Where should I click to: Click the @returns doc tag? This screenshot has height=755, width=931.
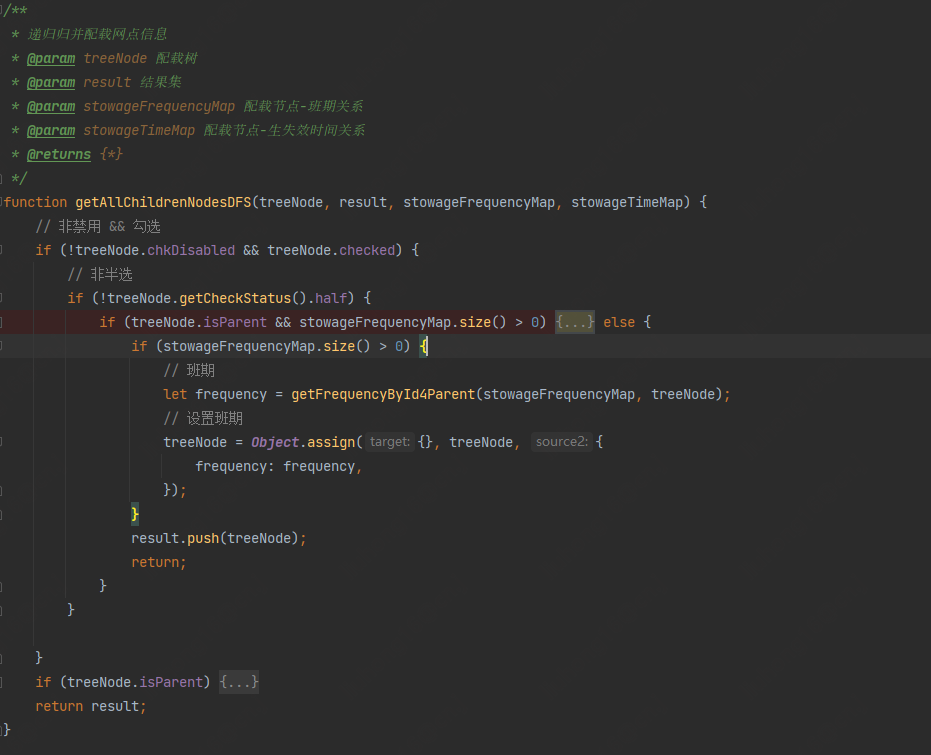[59, 154]
